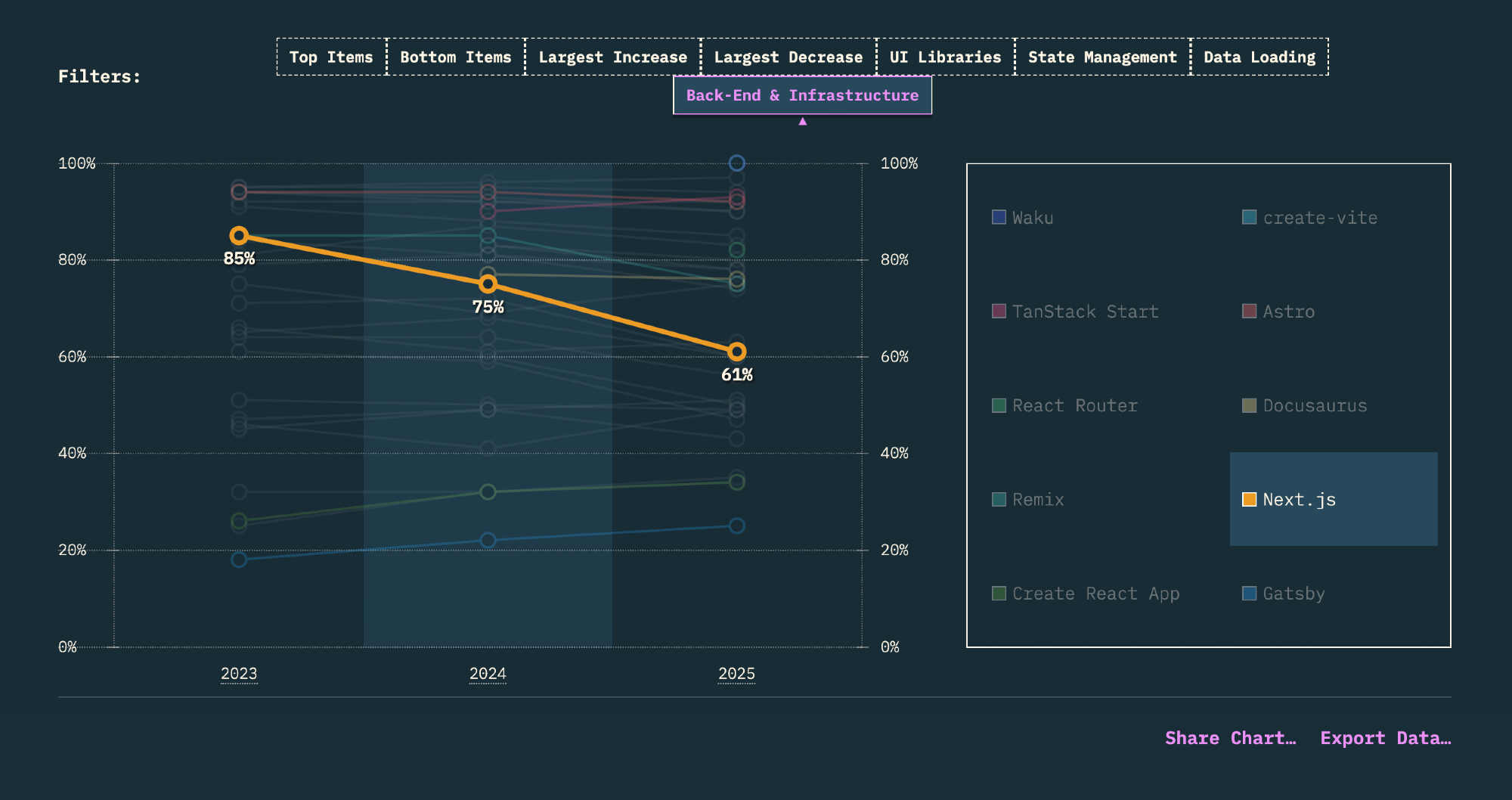Image resolution: width=1512 pixels, height=800 pixels.
Task: Click the Create React App swatch icon
Action: click(999, 594)
